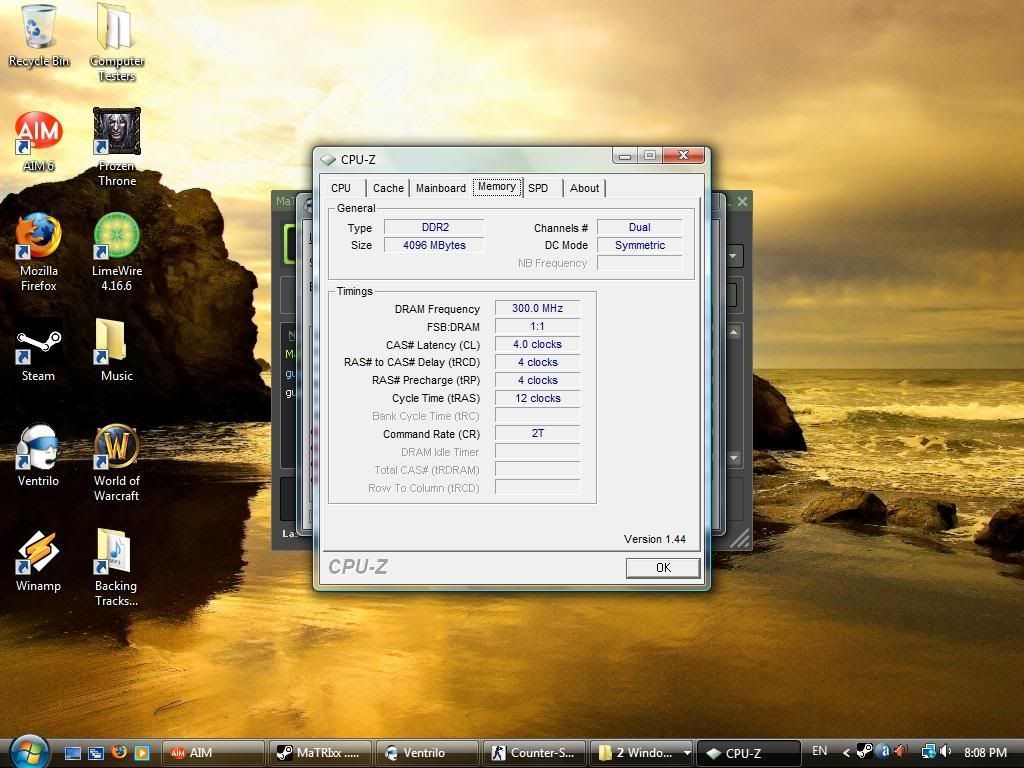Open the AIM 6 desktop icon
This screenshot has height=768, width=1024.
pos(37,132)
